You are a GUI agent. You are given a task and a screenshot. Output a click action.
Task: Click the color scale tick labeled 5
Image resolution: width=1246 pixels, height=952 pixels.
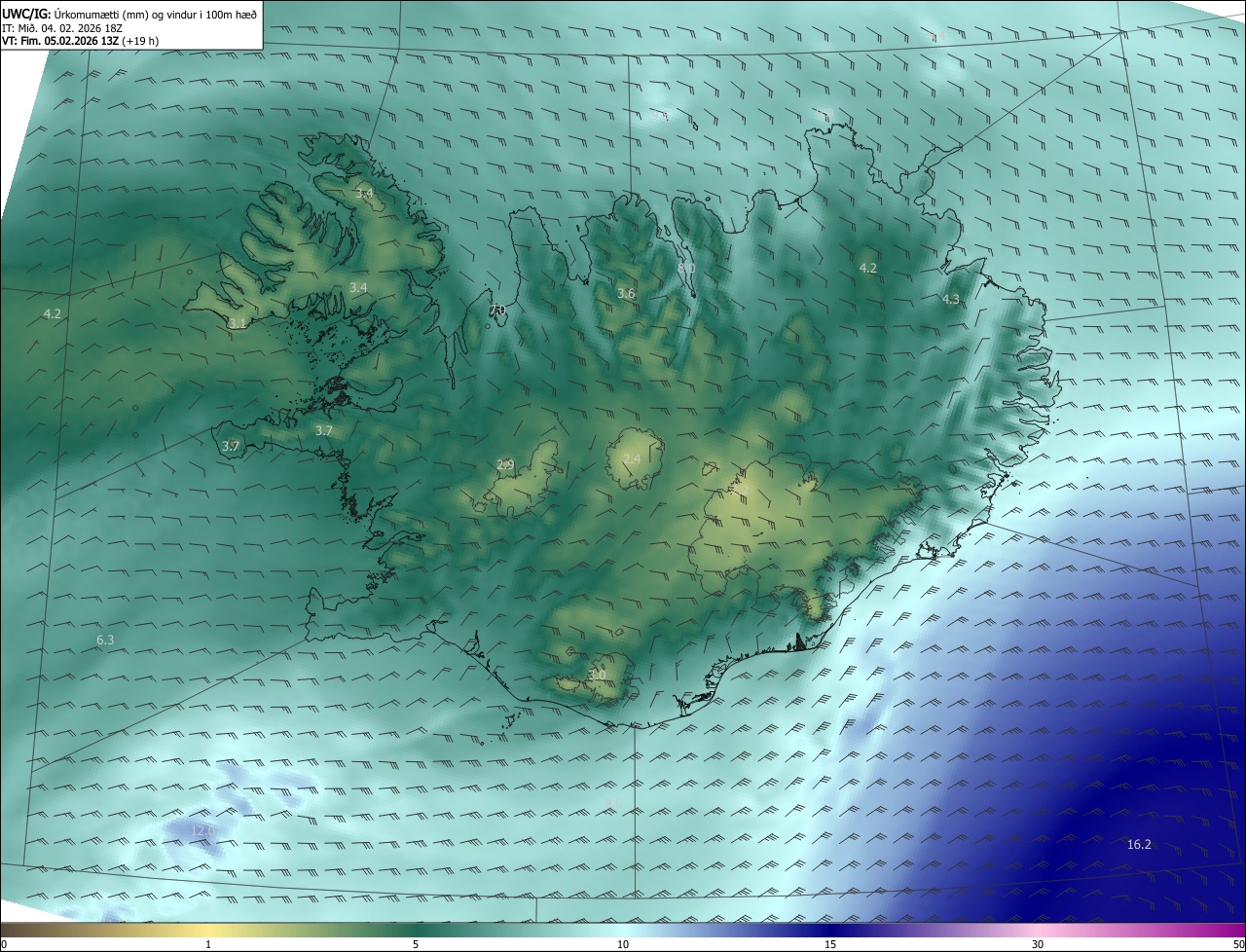pyautogui.click(x=416, y=944)
